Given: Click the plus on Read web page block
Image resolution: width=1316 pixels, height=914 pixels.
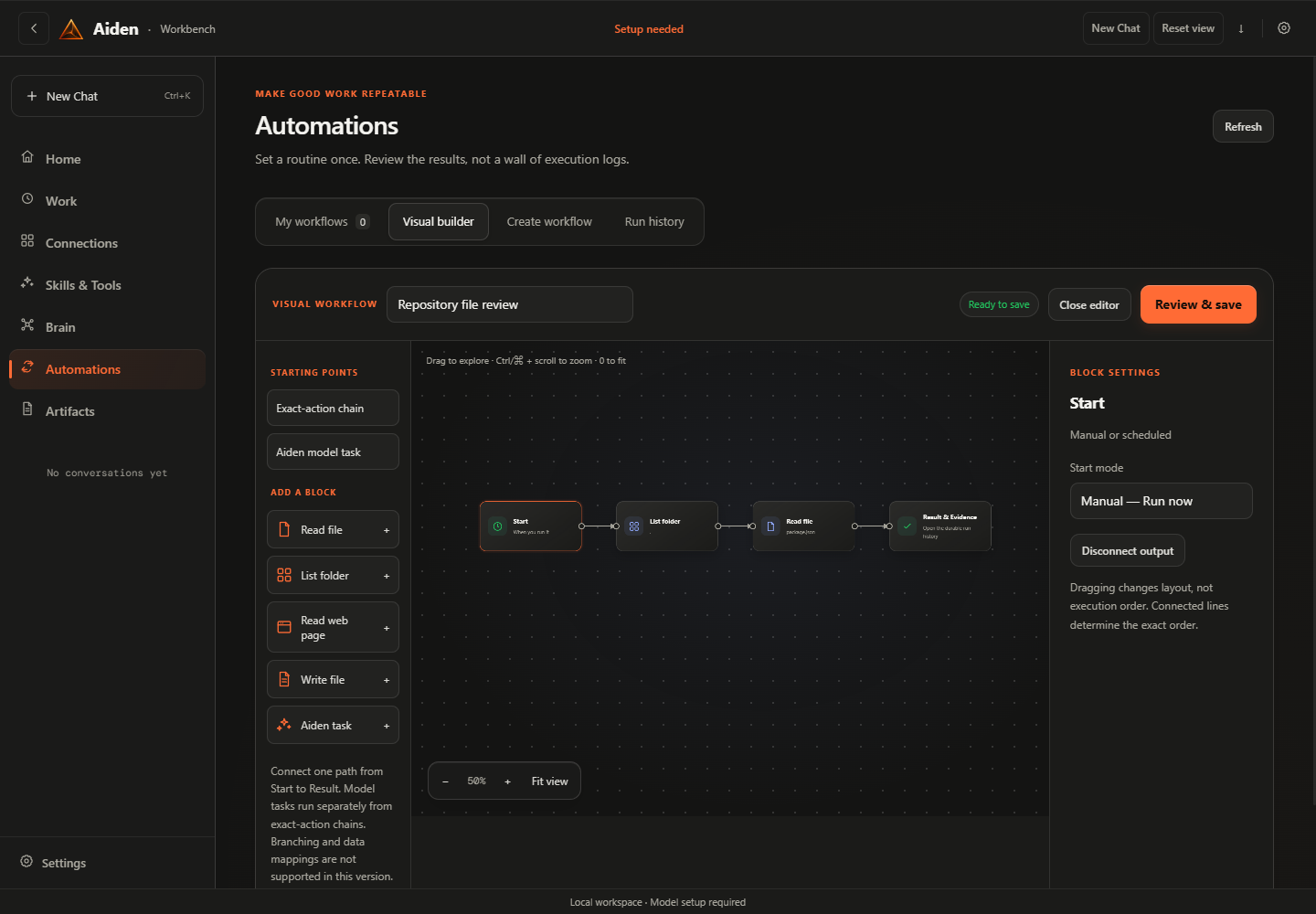Looking at the screenshot, I should [x=387, y=628].
